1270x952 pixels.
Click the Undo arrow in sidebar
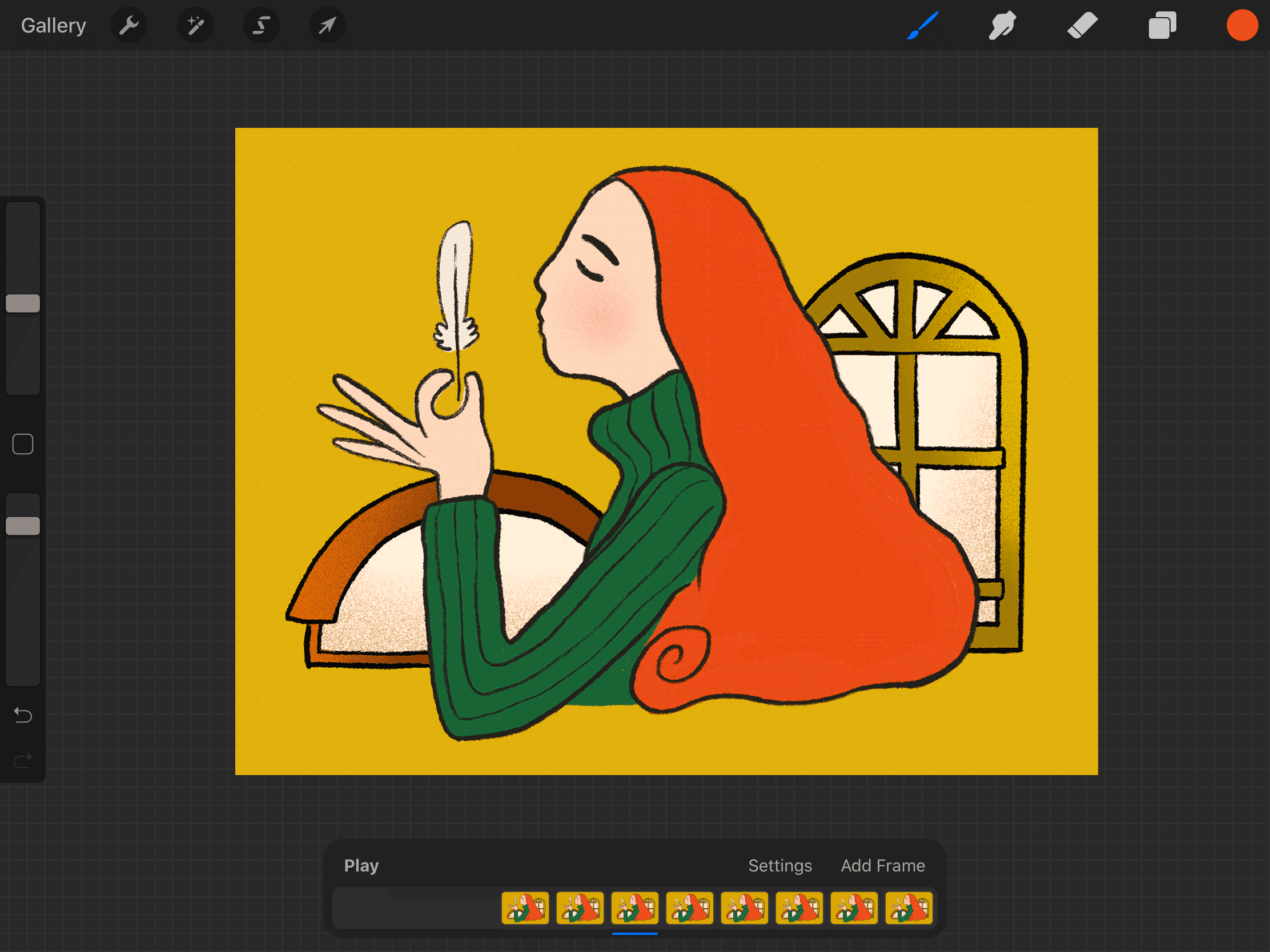click(x=23, y=715)
